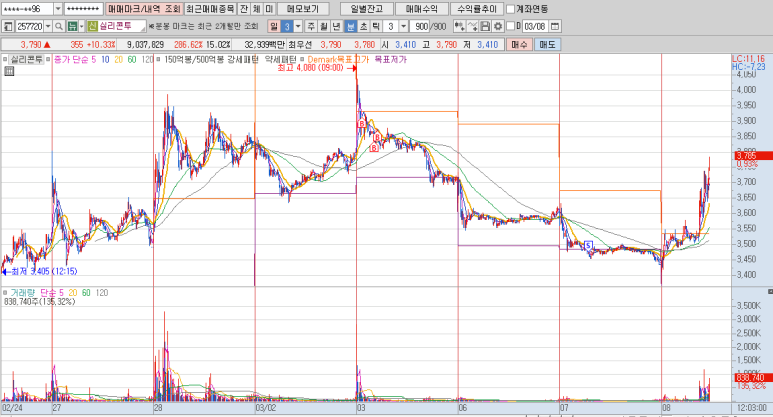
Task: Click the 3,790 current price in the quote bar
Action: [31, 44]
